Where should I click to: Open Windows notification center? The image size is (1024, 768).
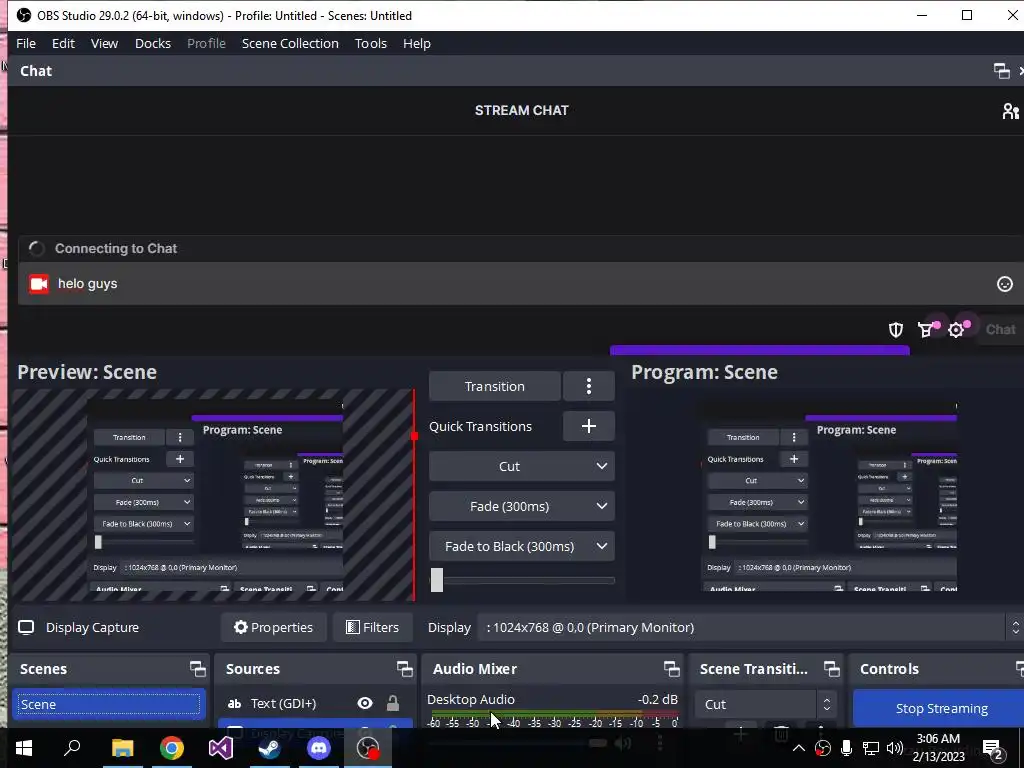[993, 748]
